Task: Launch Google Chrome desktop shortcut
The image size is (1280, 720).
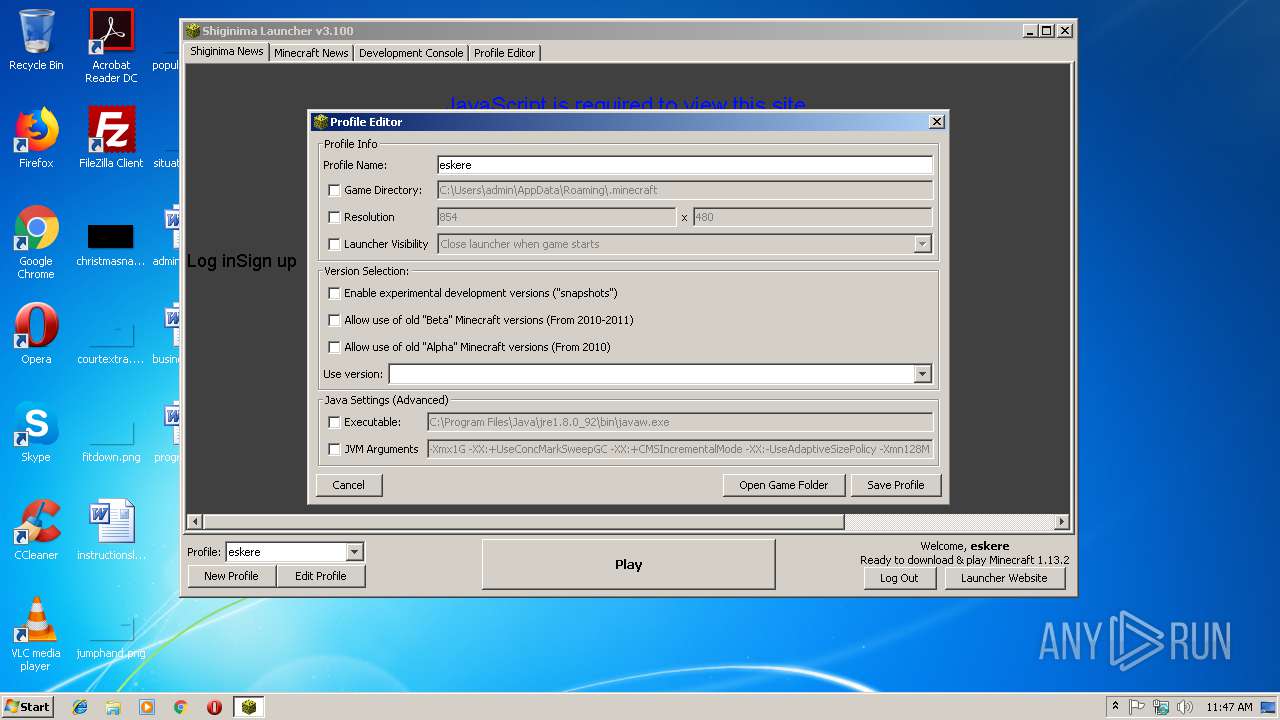Action: click(36, 242)
